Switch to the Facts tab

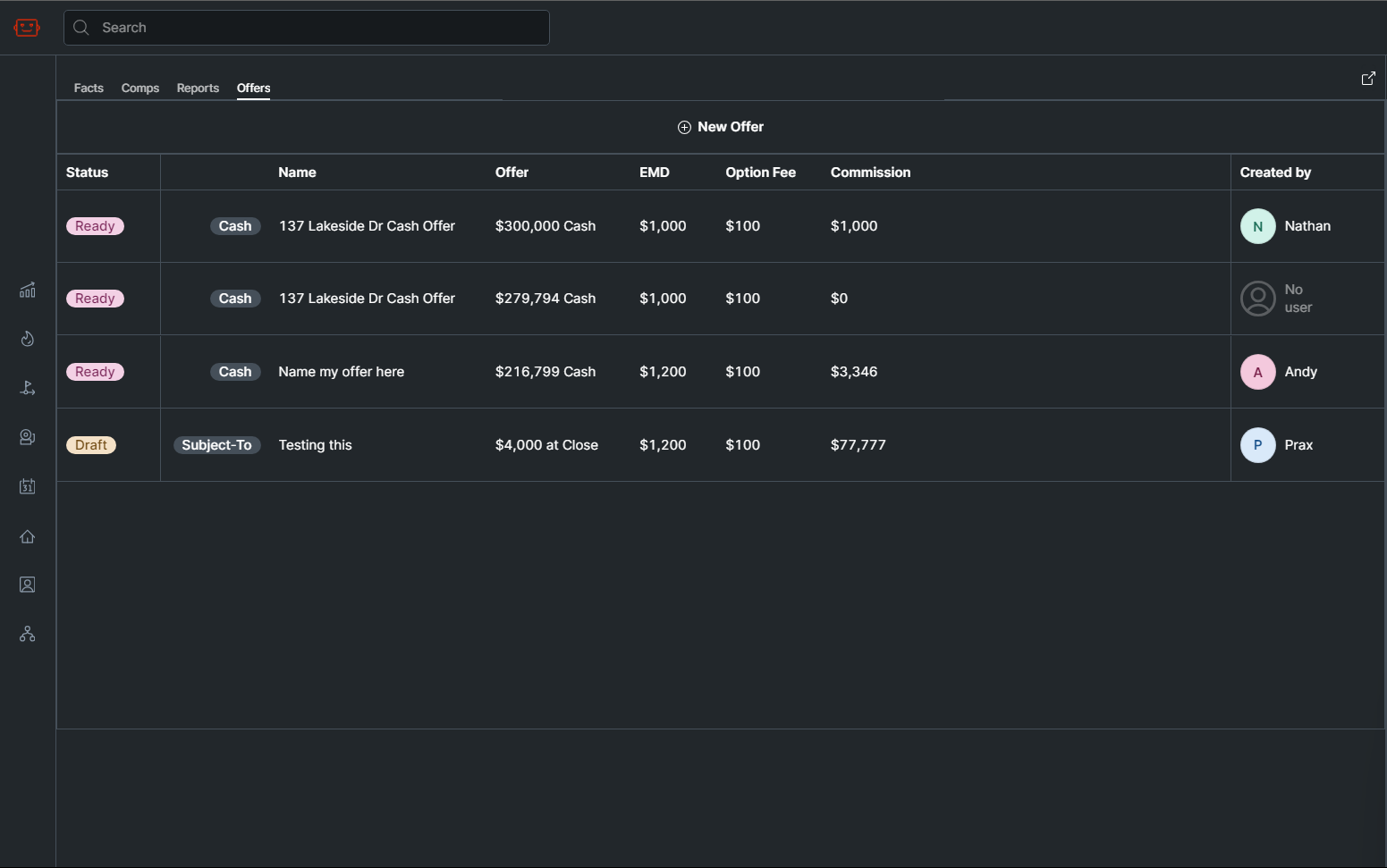pyautogui.click(x=89, y=88)
